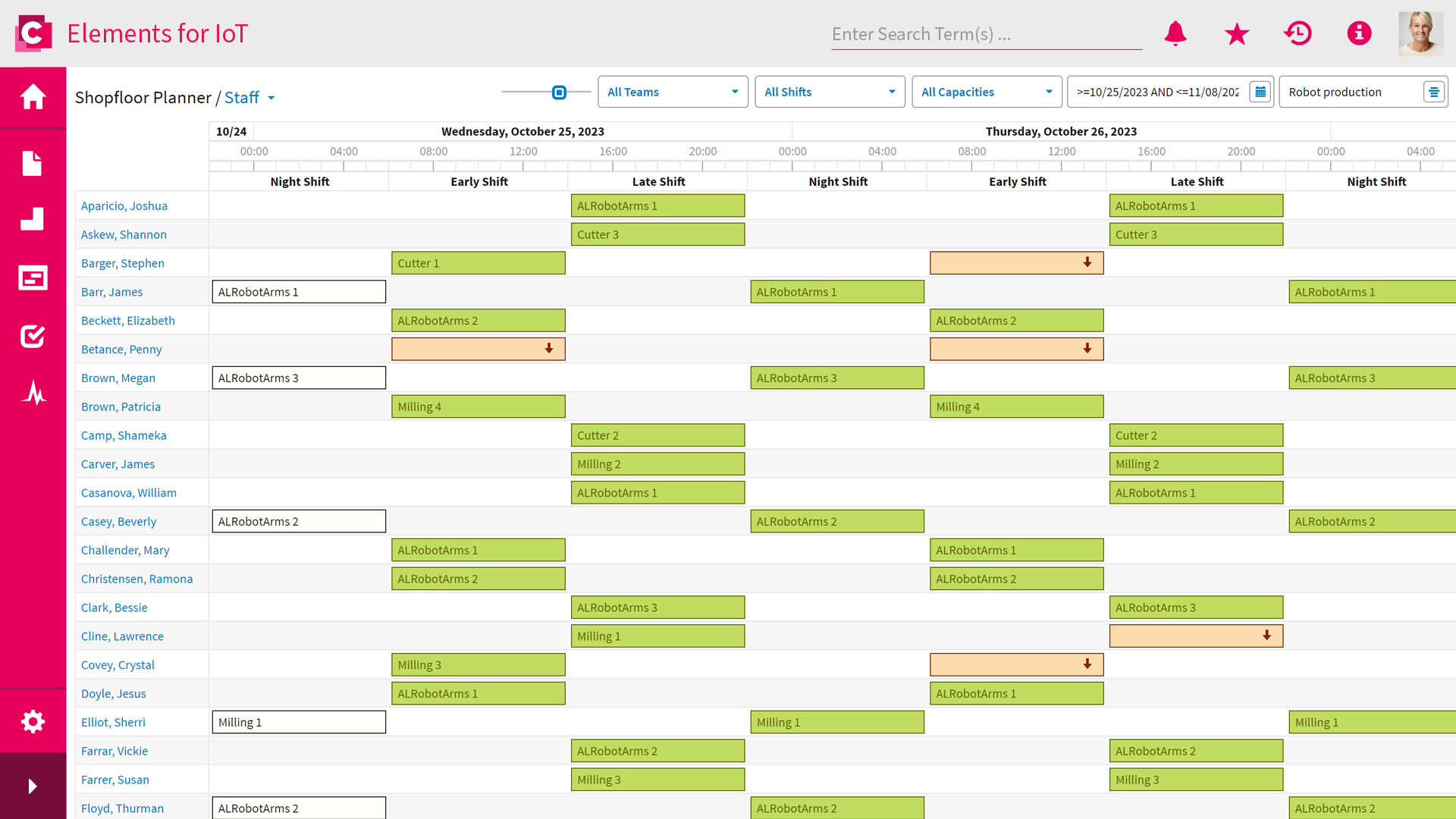
Task: Open the Staff view switcher dropdown
Action: [271, 98]
